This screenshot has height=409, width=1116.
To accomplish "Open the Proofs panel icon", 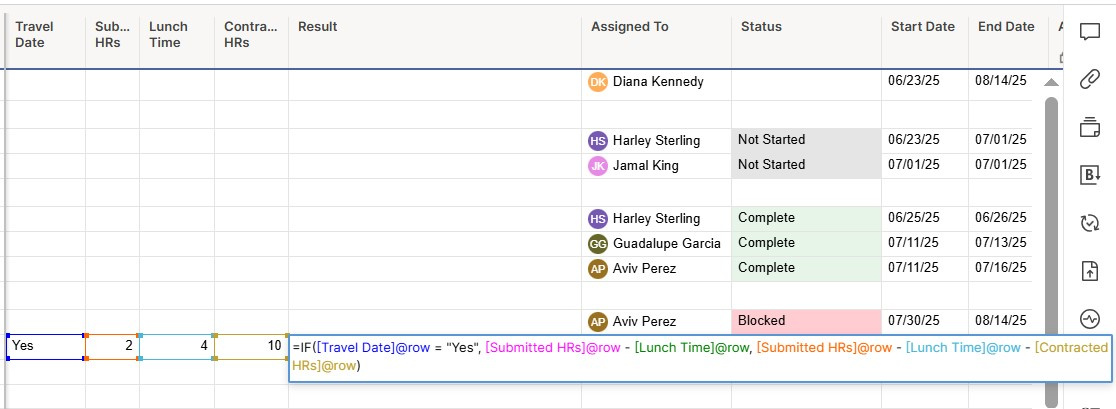I will click(1090, 127).
